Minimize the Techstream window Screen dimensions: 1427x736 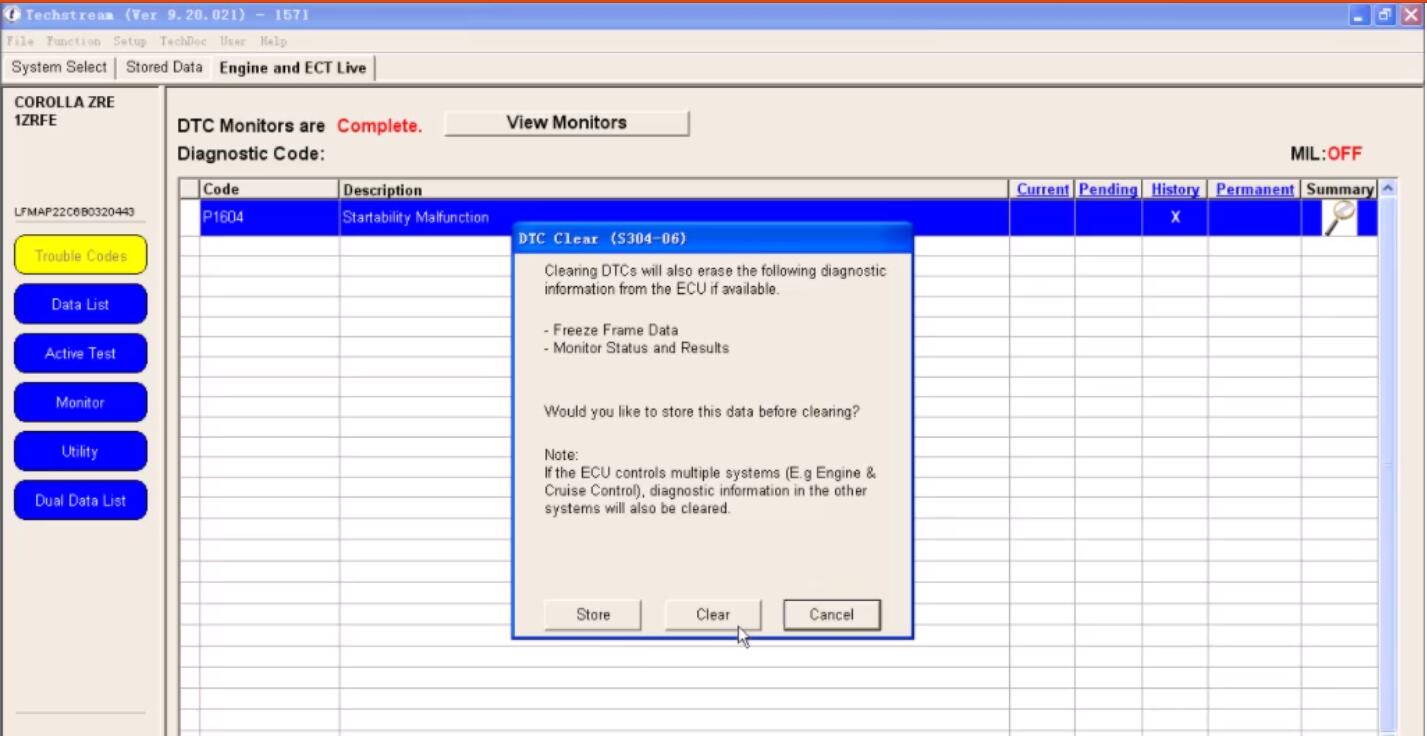(x=1359, y=15)
